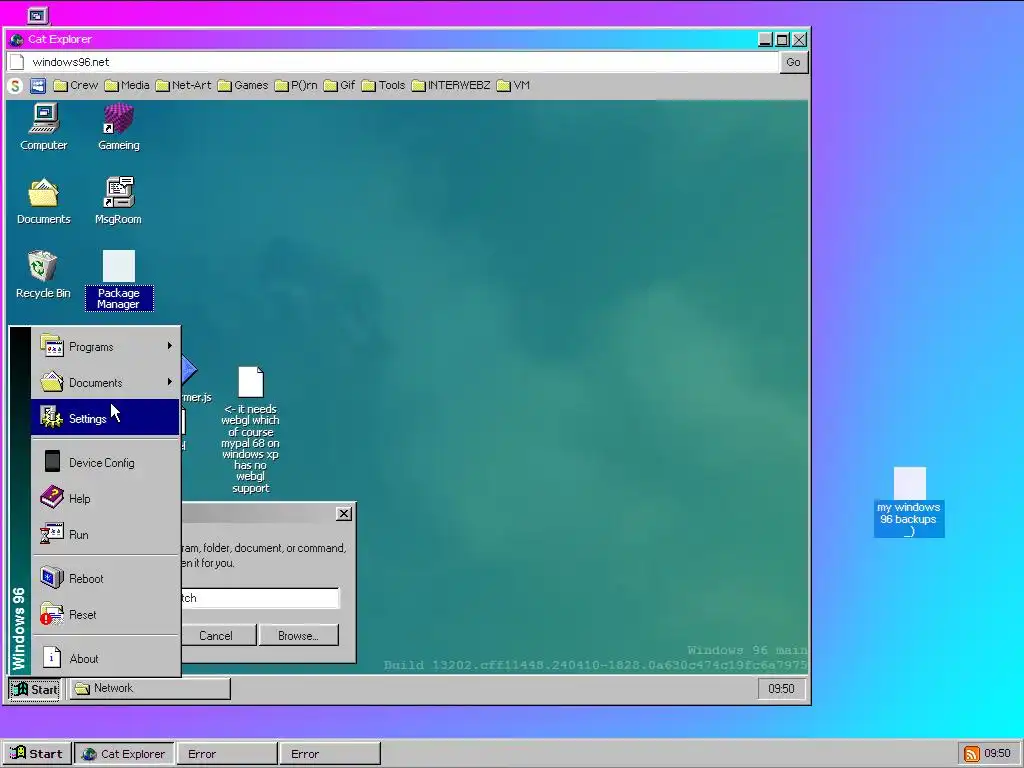
Task: Open the INTERWEBZ bookmarks folder
Action: click(451, 86)
